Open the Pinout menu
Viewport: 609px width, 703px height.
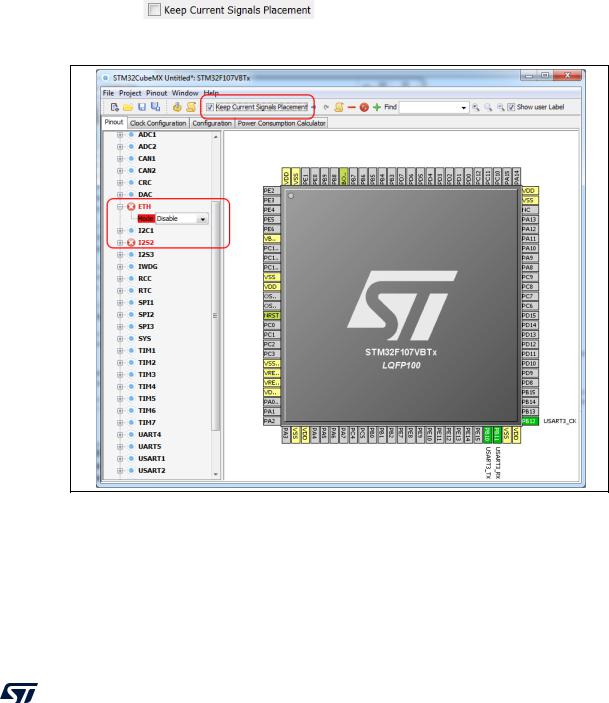point(157,93)
